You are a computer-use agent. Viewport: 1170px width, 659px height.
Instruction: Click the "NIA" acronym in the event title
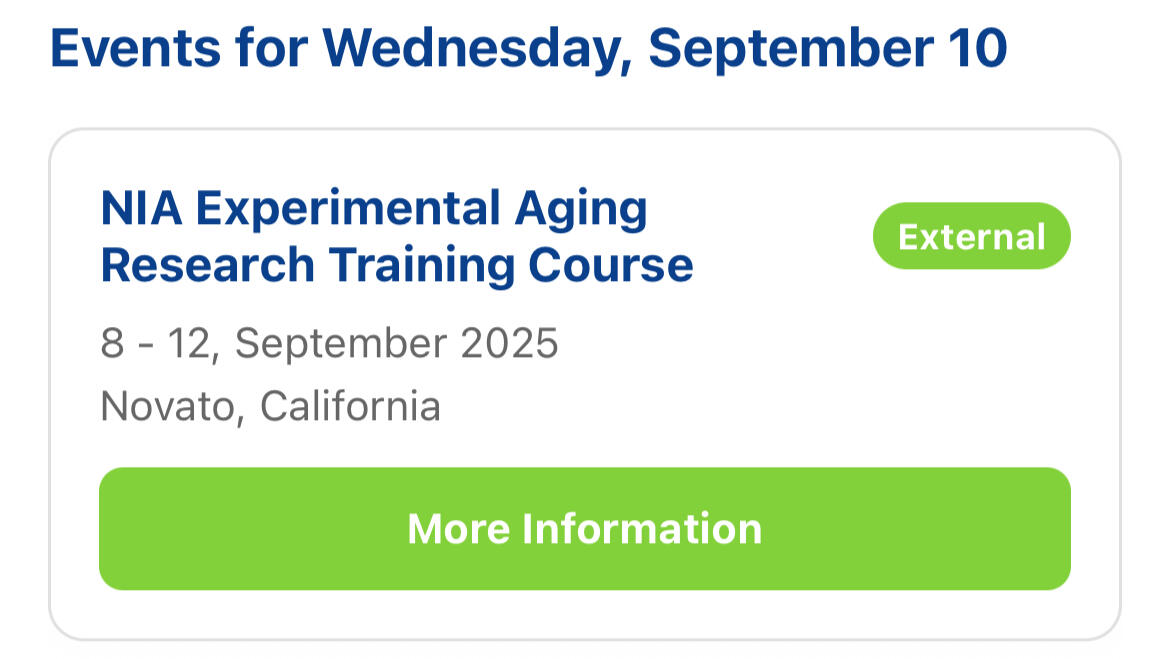coord(141,209)
